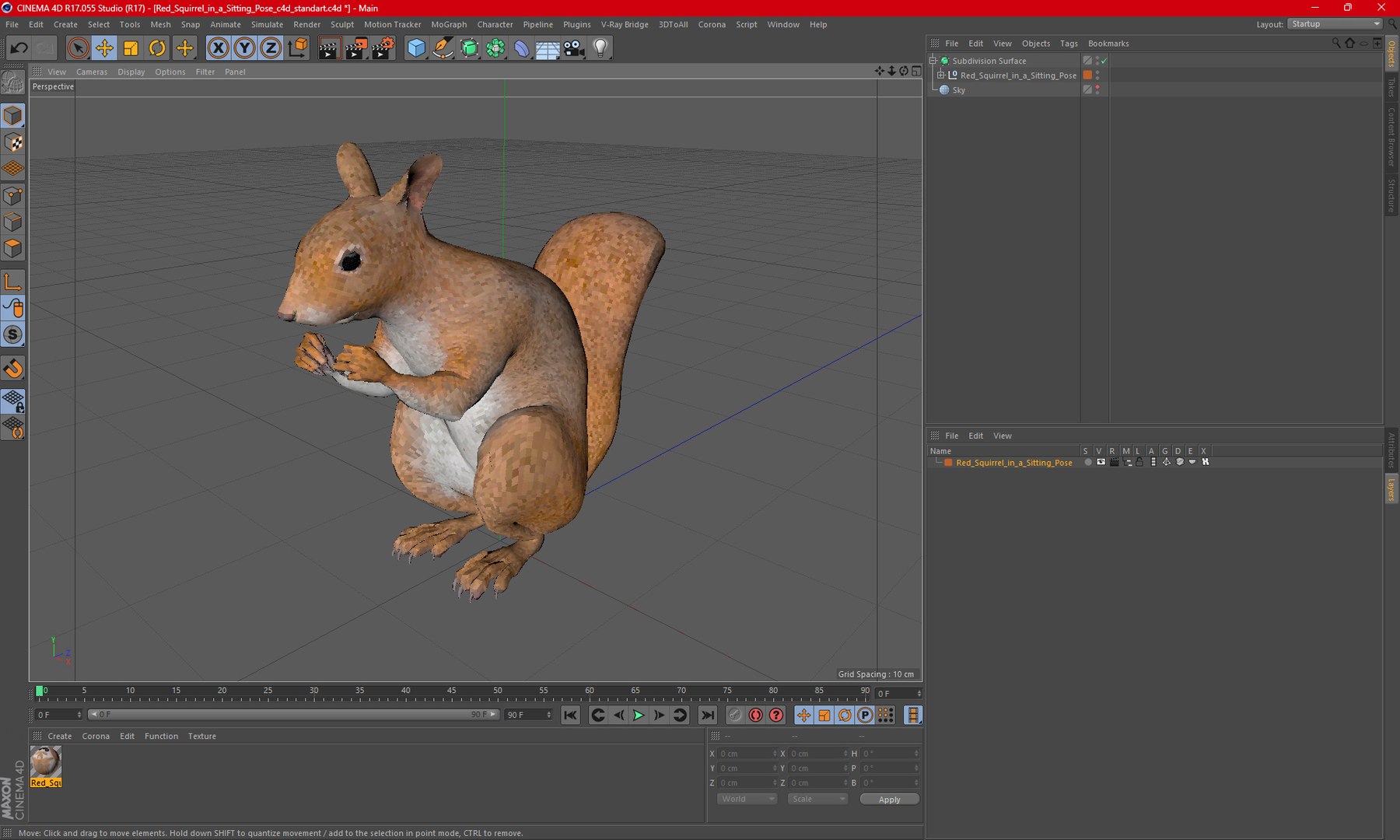Open the Scale mode dropdown

817,799
